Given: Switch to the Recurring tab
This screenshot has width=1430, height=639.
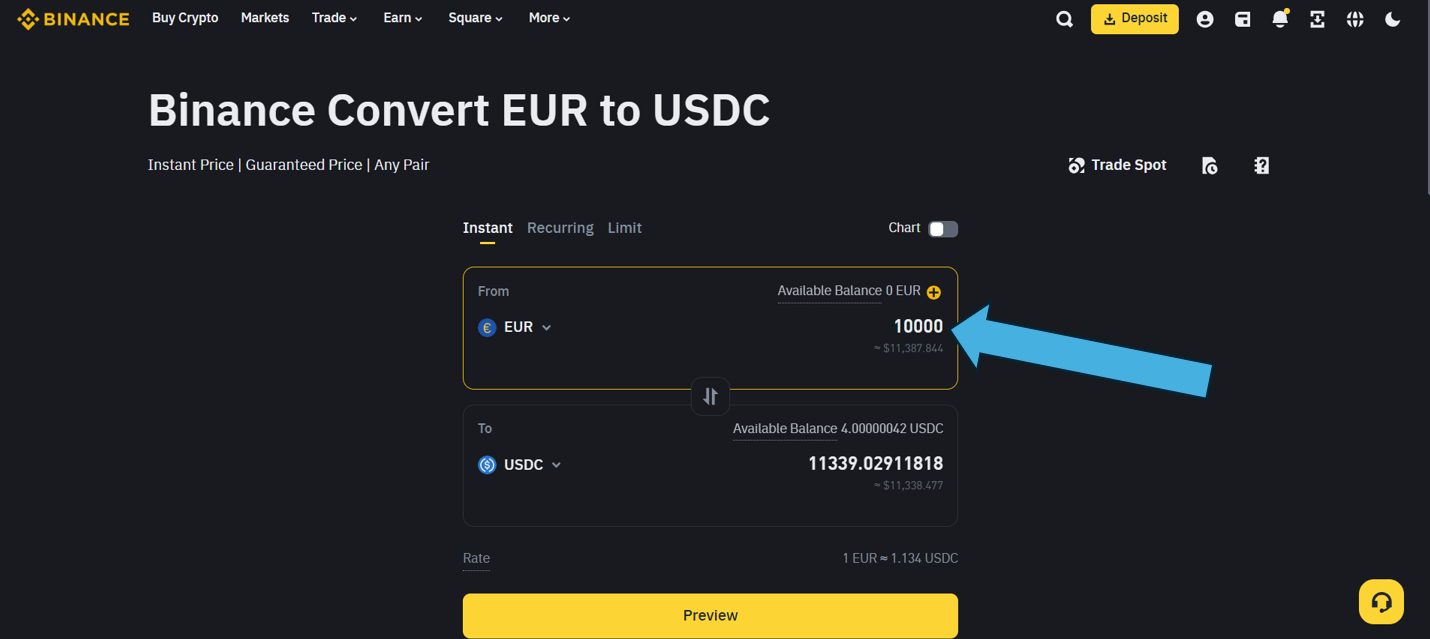Looking at the screenshot, I should click(560, 228).
